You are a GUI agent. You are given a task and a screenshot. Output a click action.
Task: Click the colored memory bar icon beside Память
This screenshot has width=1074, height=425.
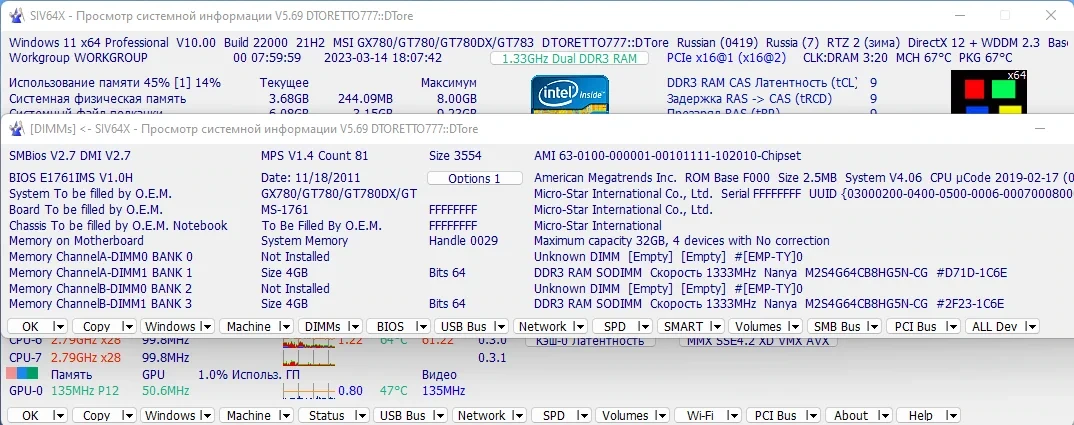coord(22,374)
